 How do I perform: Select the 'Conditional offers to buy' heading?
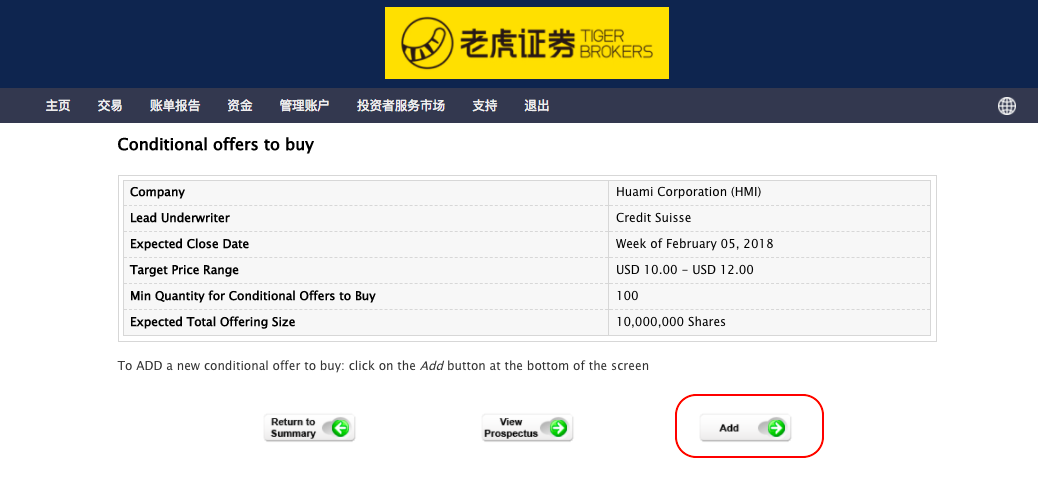tap(216, 144)
